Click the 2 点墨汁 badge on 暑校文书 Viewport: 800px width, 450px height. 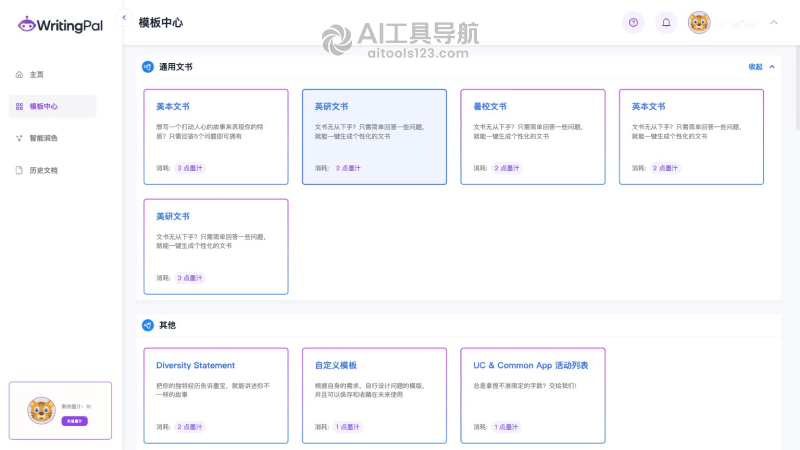click(x=507, y=168)
